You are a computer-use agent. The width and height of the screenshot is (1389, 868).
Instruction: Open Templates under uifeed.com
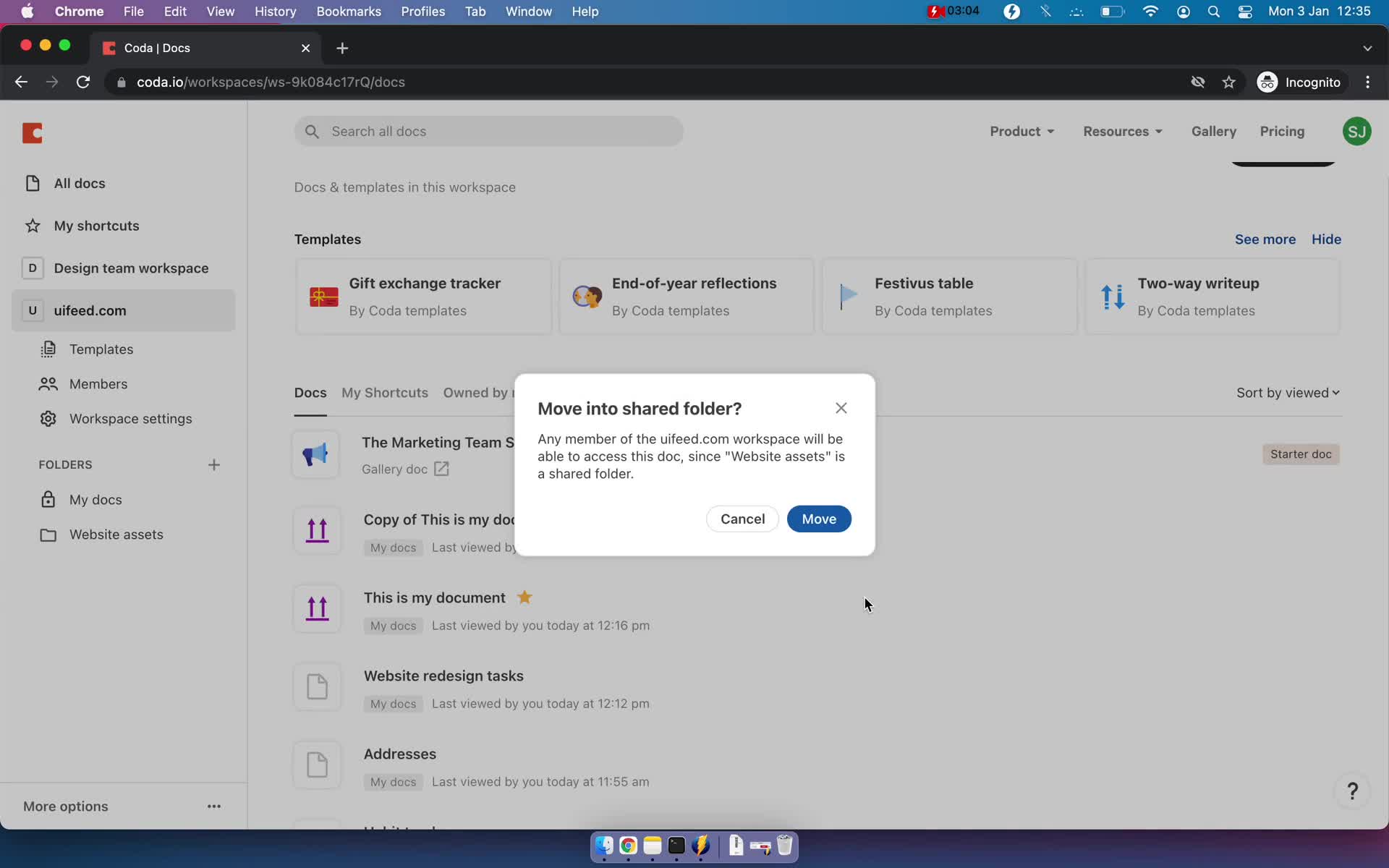[x=101, y=349]
